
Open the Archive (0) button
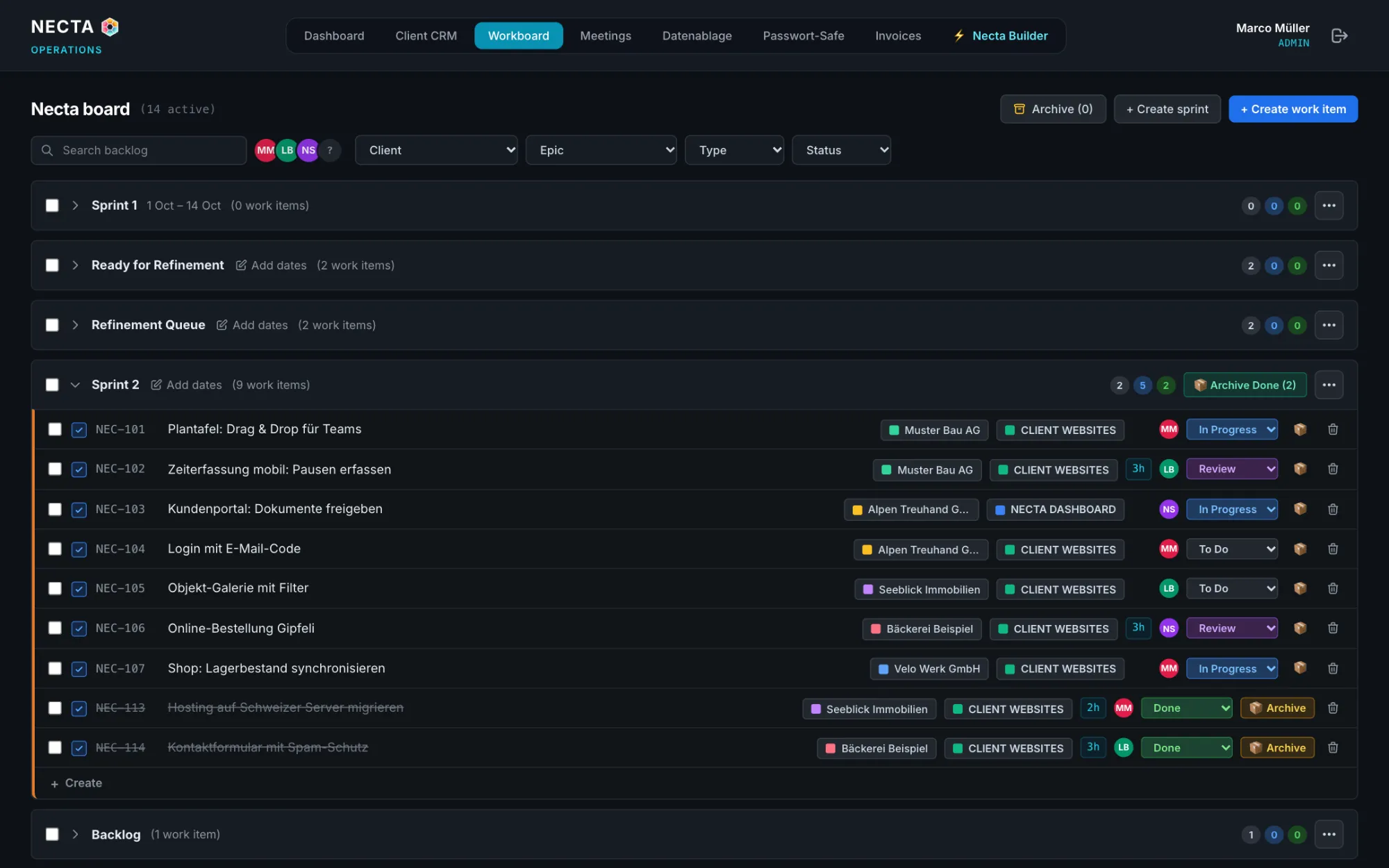[1053, 109]
